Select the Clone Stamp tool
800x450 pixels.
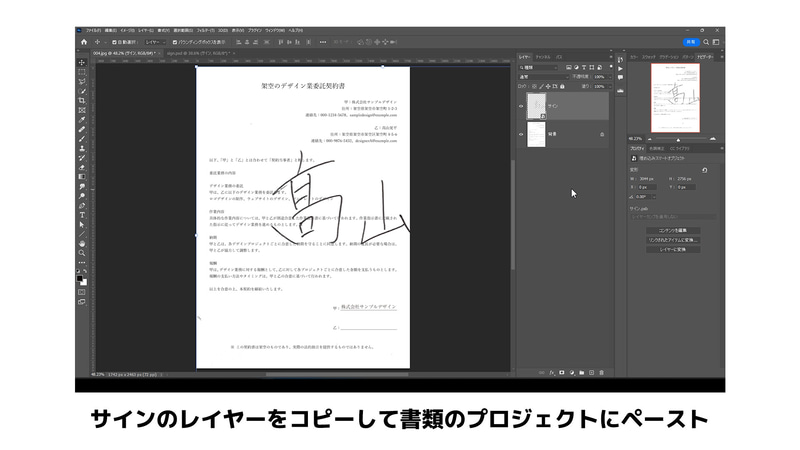(x=82, y=148)
